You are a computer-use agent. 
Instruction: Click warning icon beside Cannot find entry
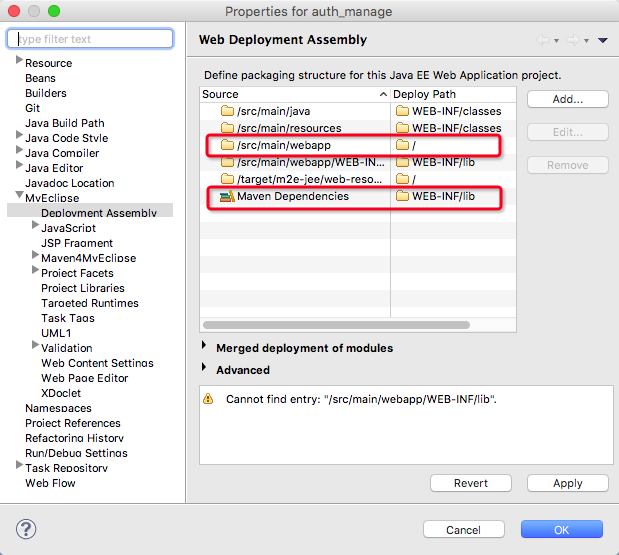[x=208, y=399]
